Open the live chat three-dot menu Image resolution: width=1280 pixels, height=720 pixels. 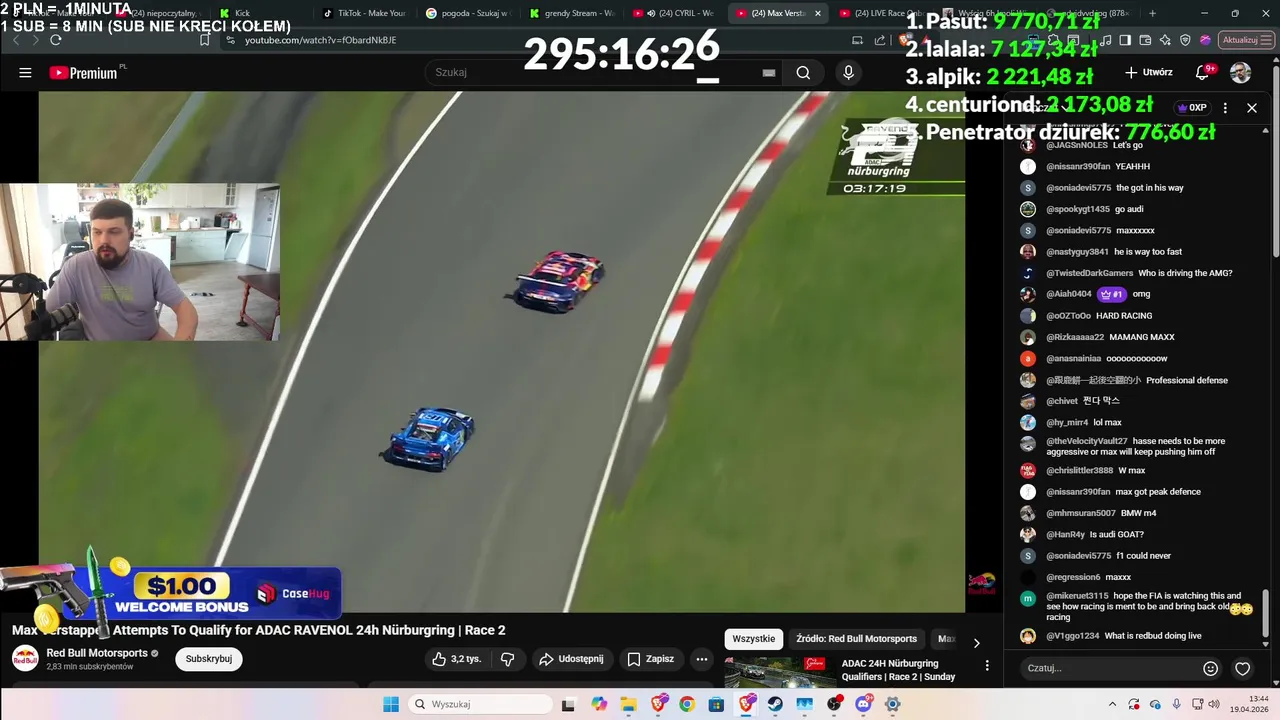click(x=1225, y=108)
